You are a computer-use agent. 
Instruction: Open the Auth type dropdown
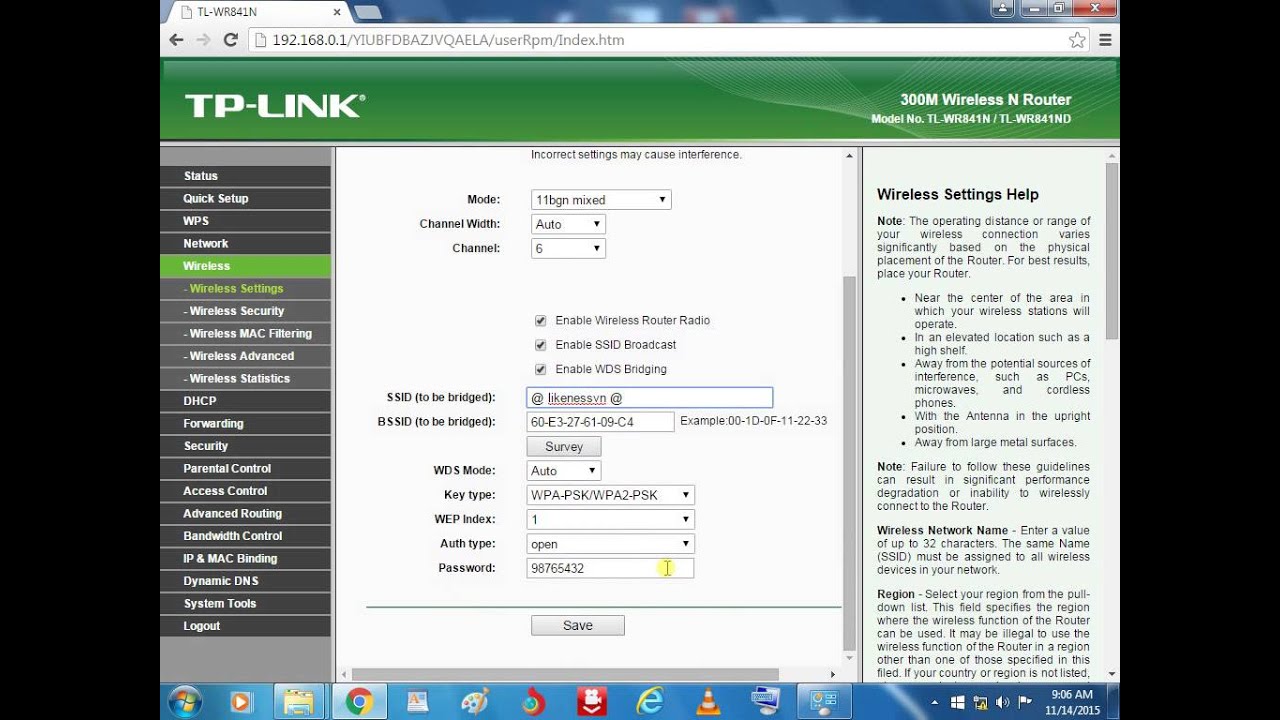click(x=611, y=544)
